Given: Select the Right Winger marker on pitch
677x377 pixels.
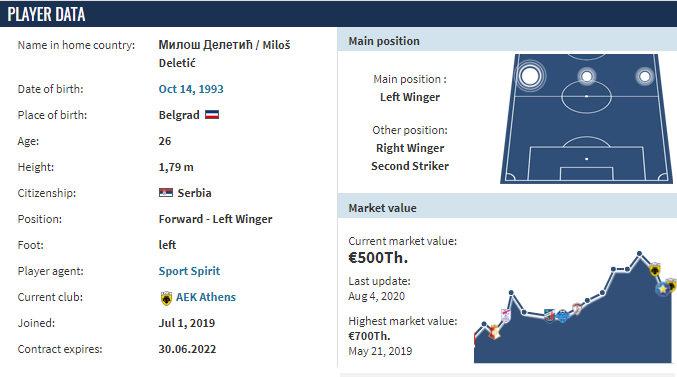Looking at the screenshot, I should (645, 77).
